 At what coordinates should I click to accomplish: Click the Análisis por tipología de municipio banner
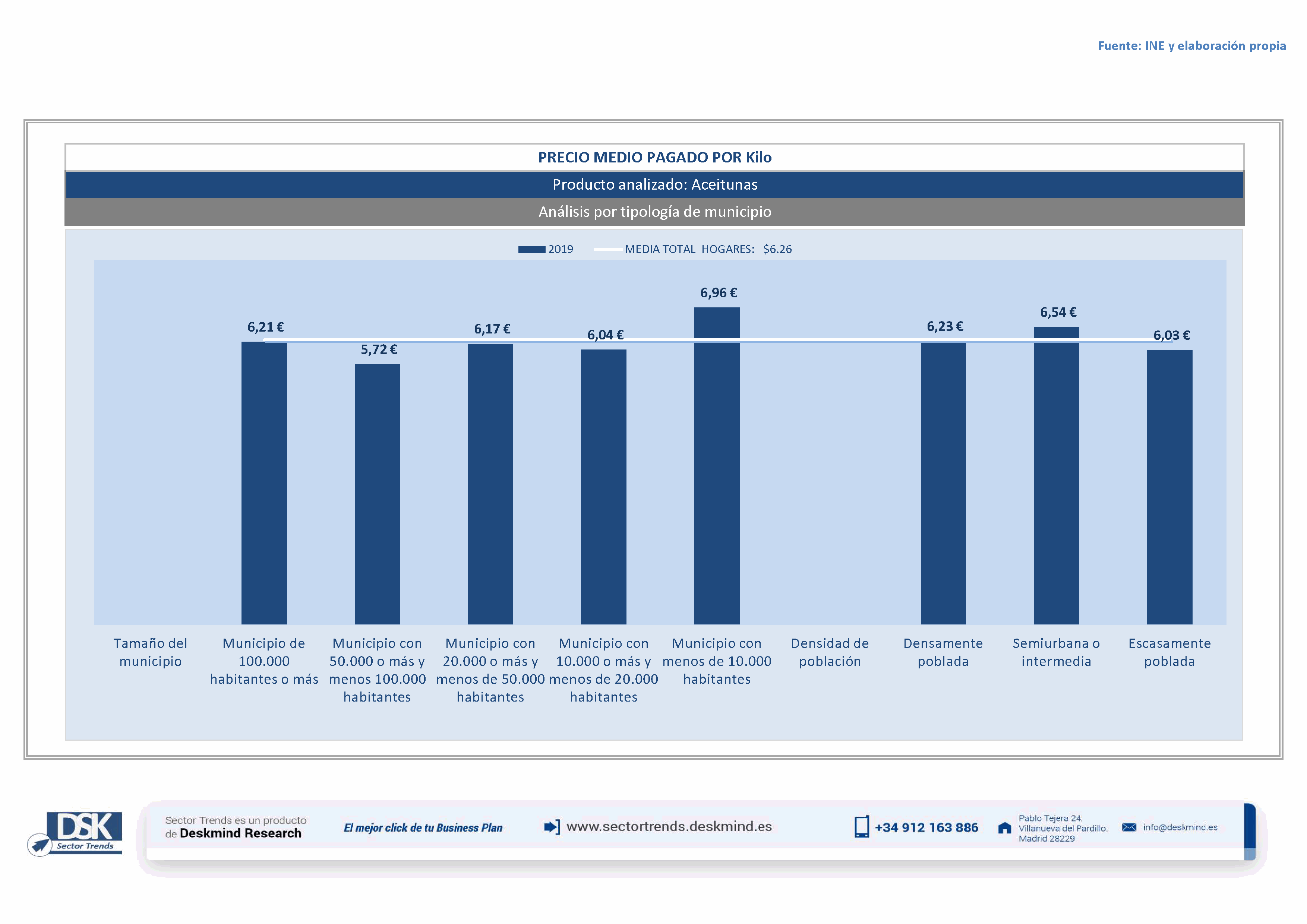[655, 212]
